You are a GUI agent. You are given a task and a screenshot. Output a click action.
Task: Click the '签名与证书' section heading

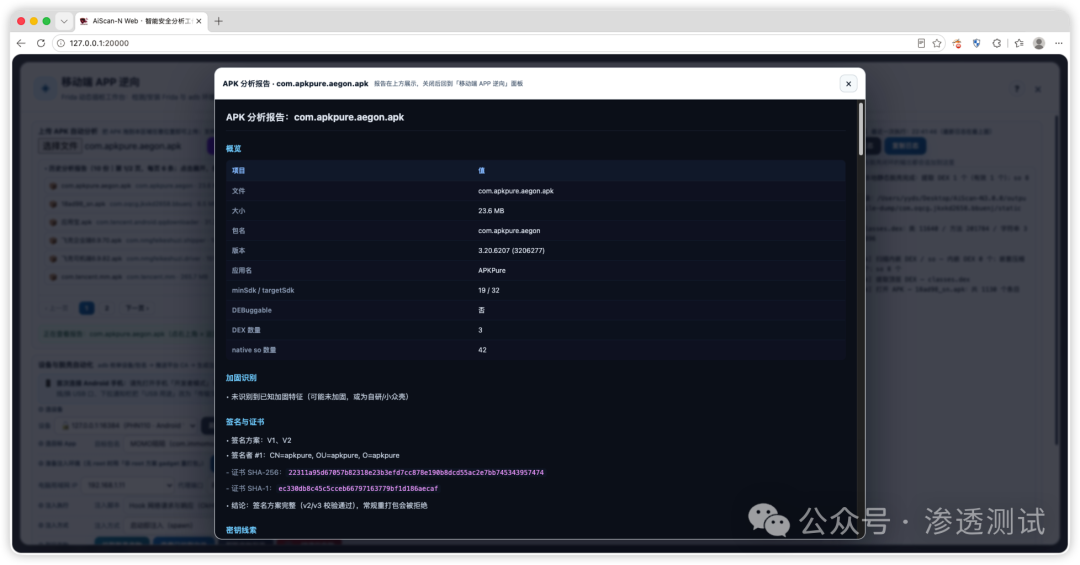click(x=245, y=422)
